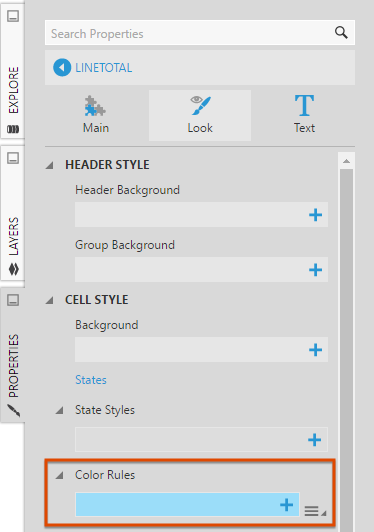Screen dimensions: 374x532
Task: Click the Properties panel dock icon
Action: (x=13, y=300)
